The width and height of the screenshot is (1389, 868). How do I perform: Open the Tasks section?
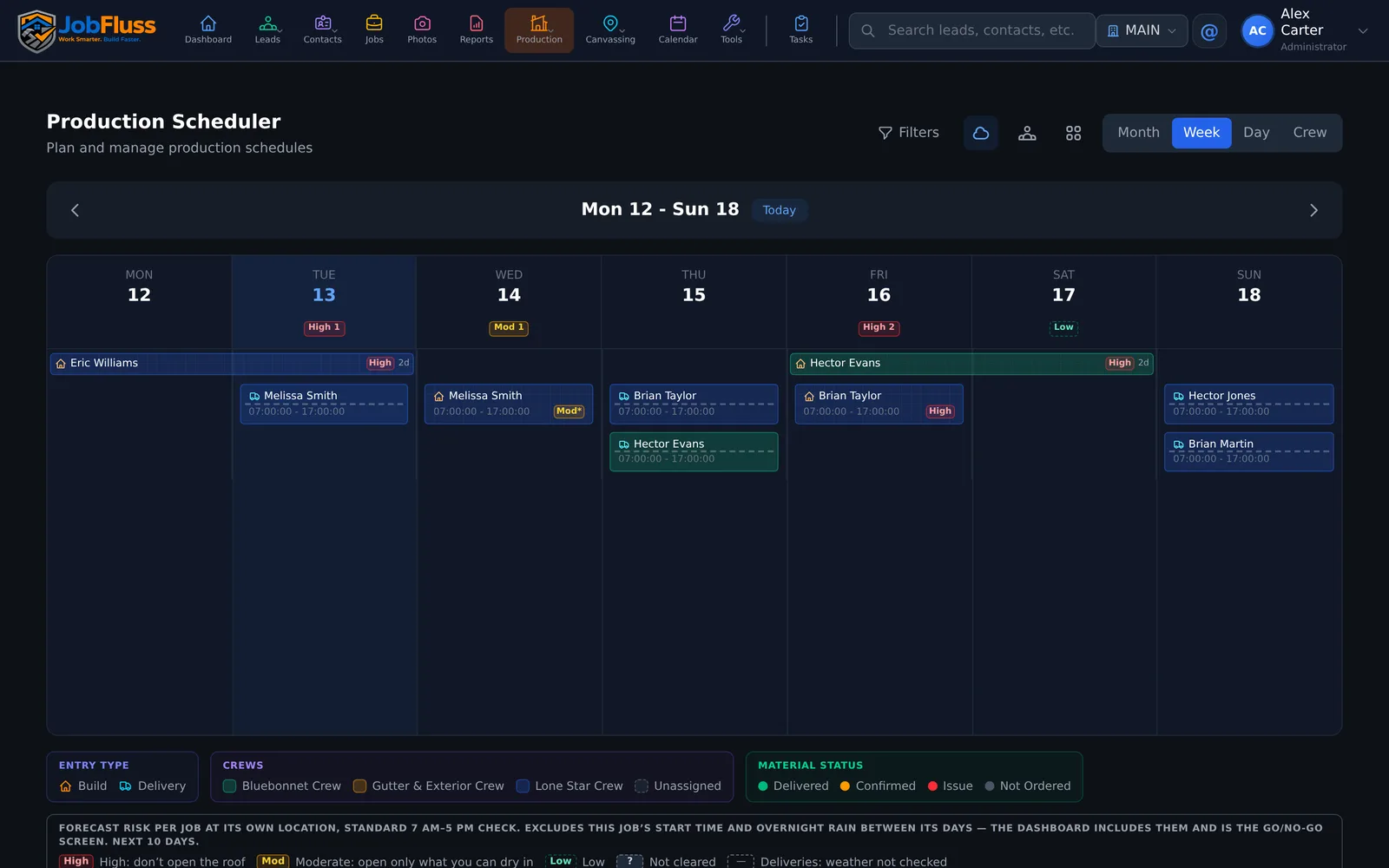pyautogui.click(x=801, y=30)
